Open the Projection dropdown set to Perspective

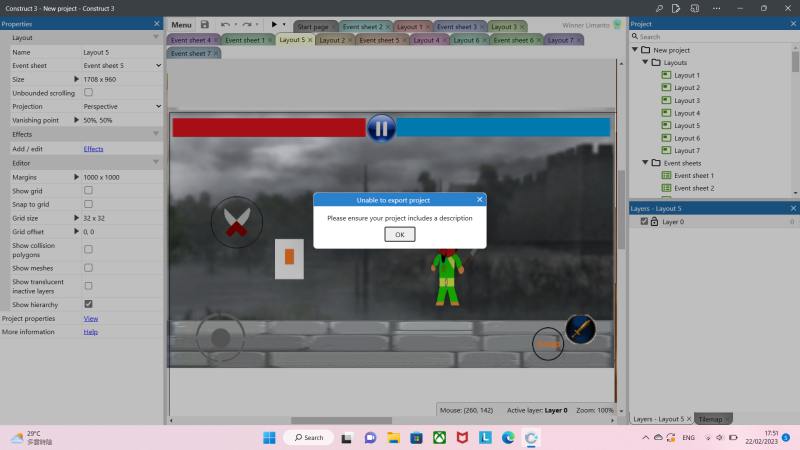click(120, 106)
